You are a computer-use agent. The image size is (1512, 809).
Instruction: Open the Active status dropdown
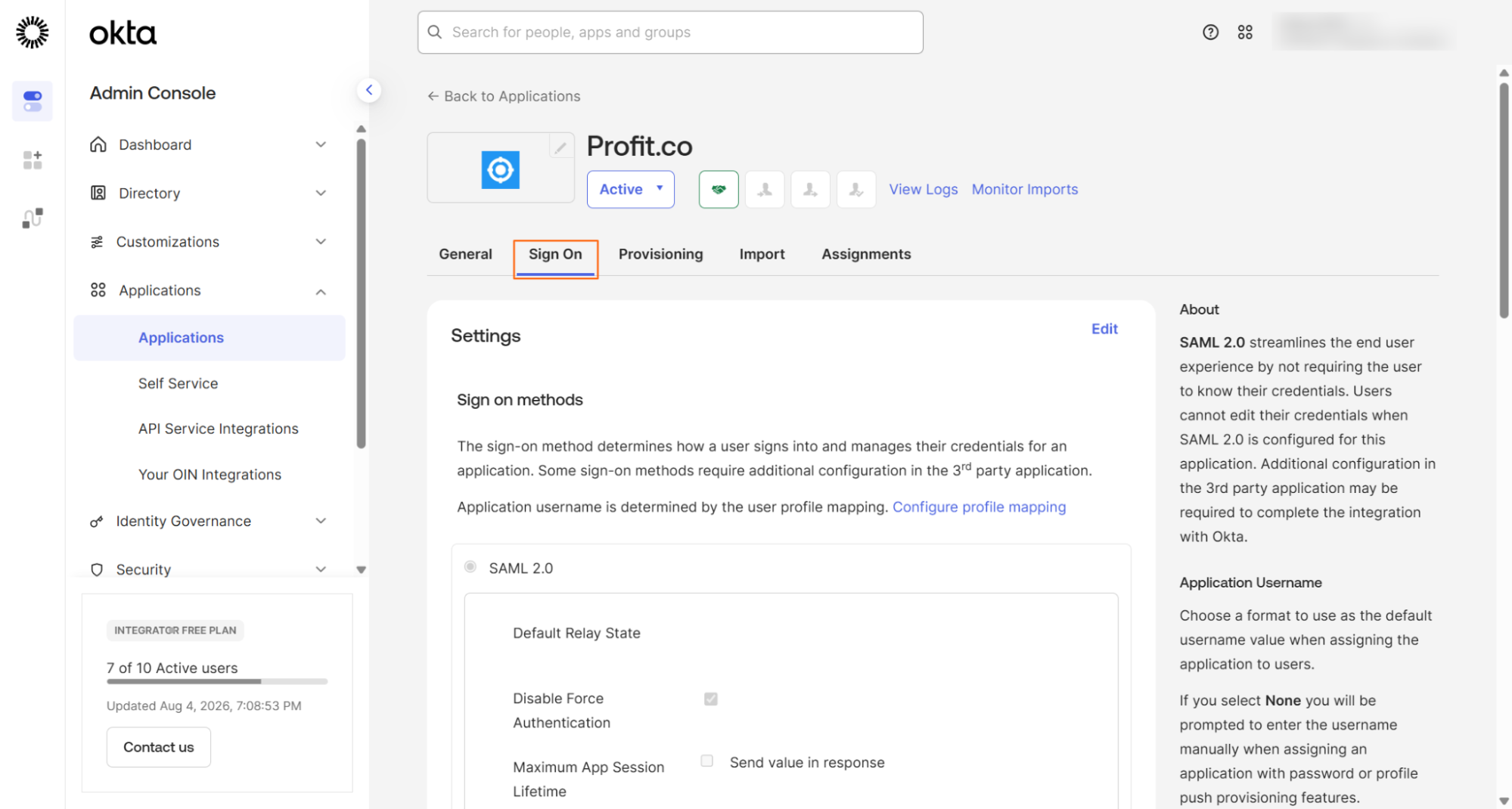630,189
